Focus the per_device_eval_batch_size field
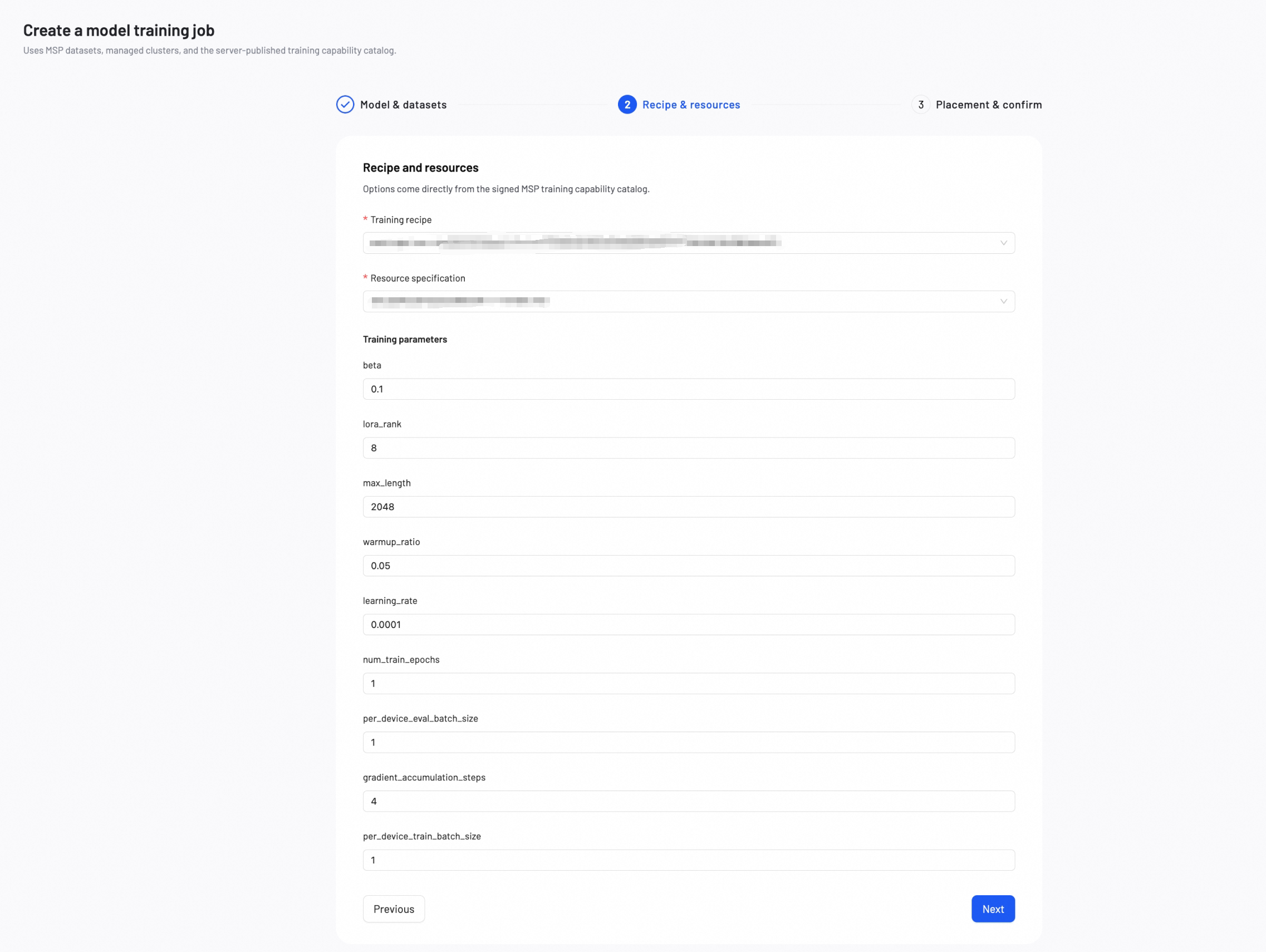 point(689,743)
